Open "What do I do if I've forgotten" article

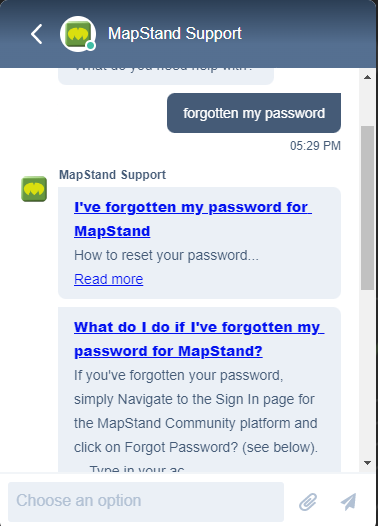tap(199, 339)
